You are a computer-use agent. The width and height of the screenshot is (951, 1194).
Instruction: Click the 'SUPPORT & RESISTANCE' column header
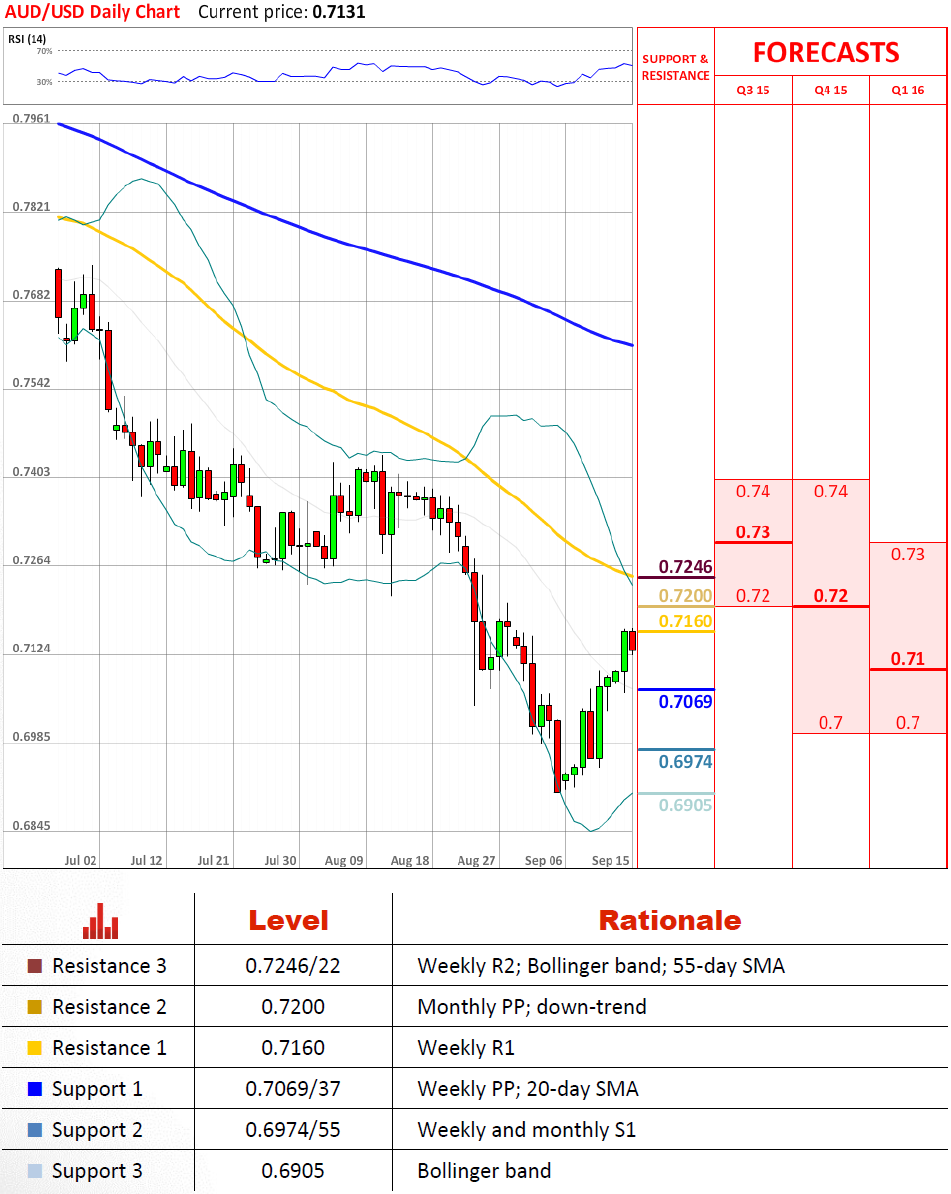pyautogui.click(x=675, y=67)
